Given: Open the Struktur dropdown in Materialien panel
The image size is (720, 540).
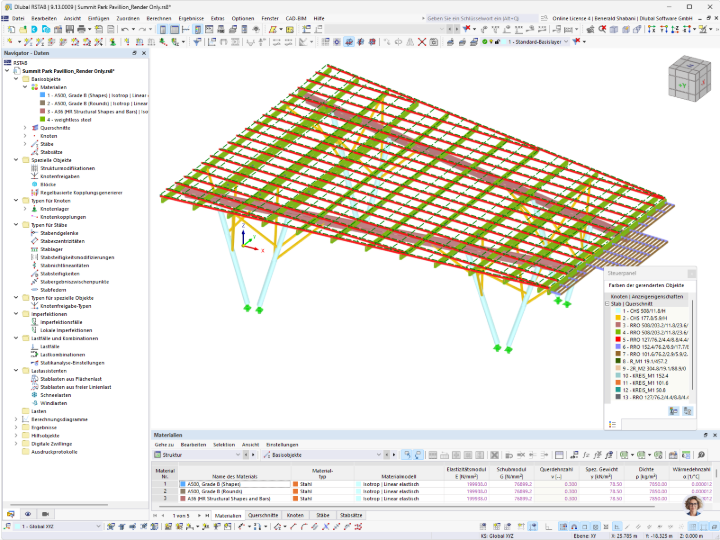Looking at the screenshot, I should 197,455.
